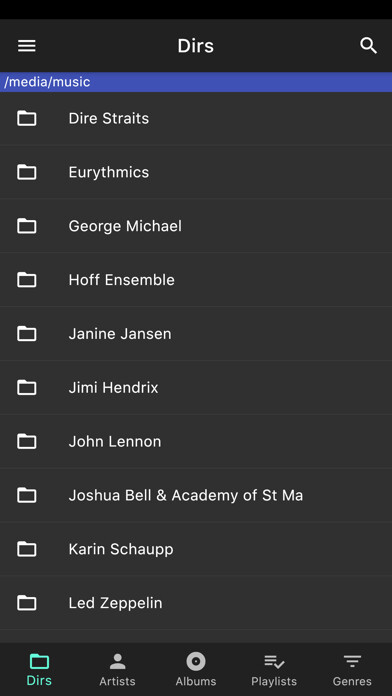The width and height of the screenshot is (392, 696).
Task: Click the Dire Straits folder icon
Action: point(27,118)
